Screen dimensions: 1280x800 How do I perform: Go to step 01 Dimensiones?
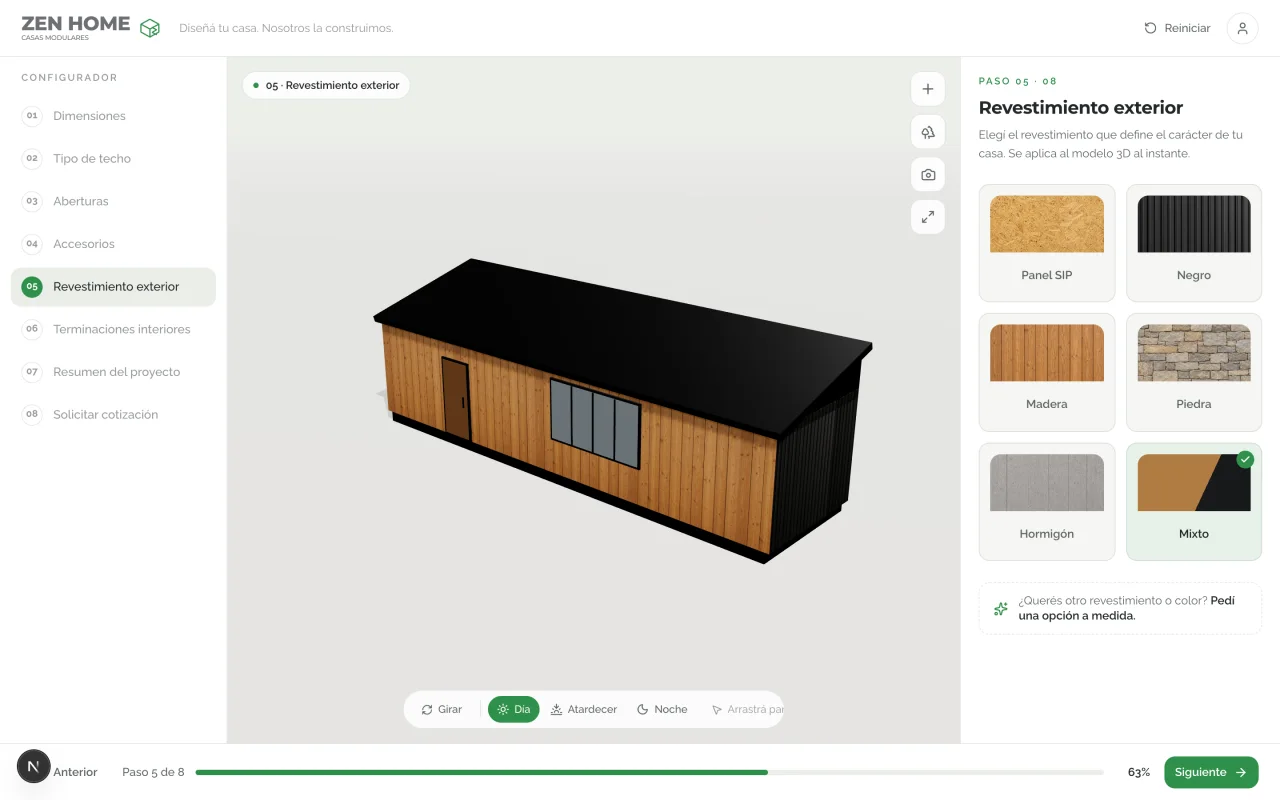coord(113,116)
